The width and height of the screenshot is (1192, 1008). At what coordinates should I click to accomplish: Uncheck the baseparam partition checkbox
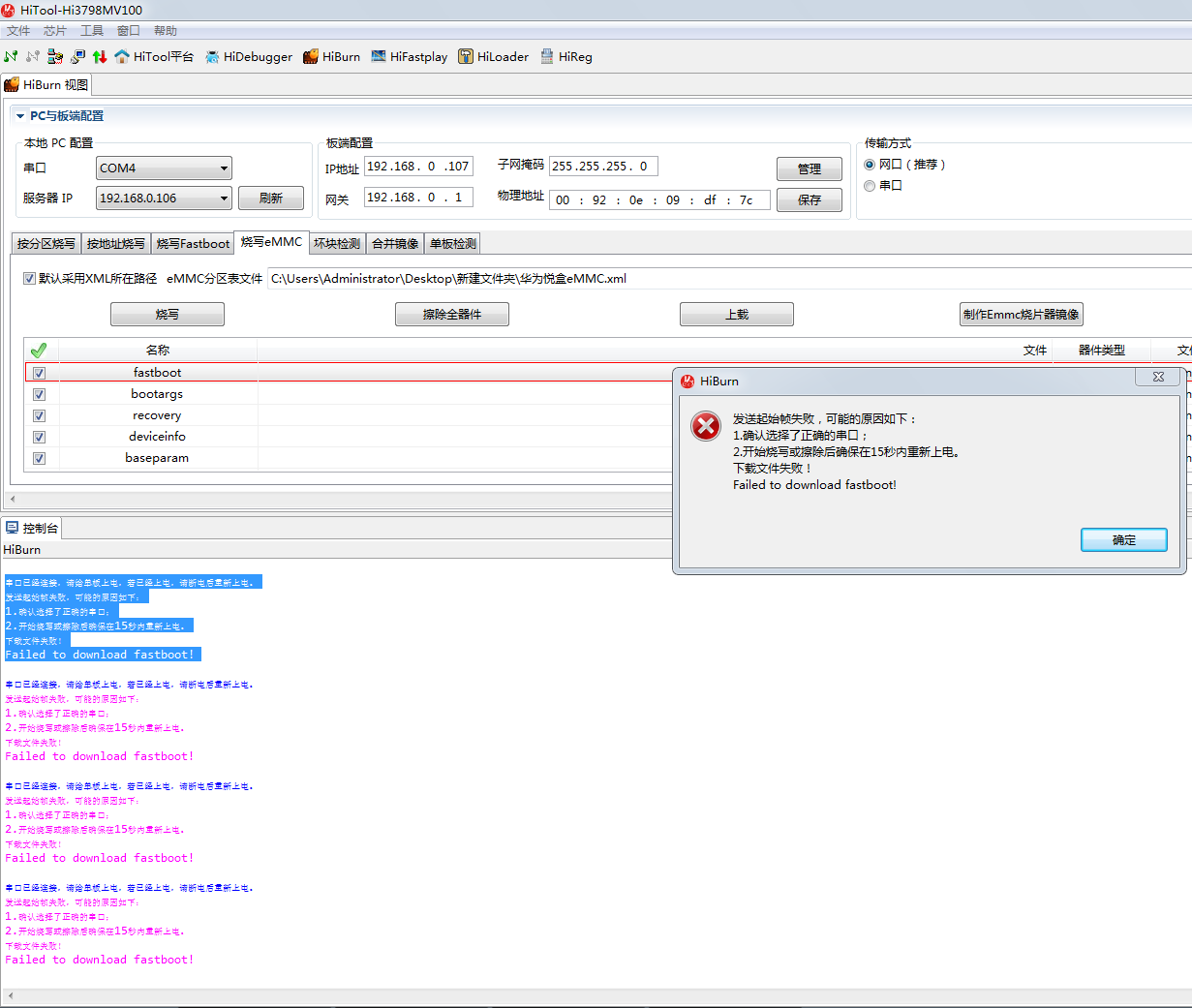point(40,458)
